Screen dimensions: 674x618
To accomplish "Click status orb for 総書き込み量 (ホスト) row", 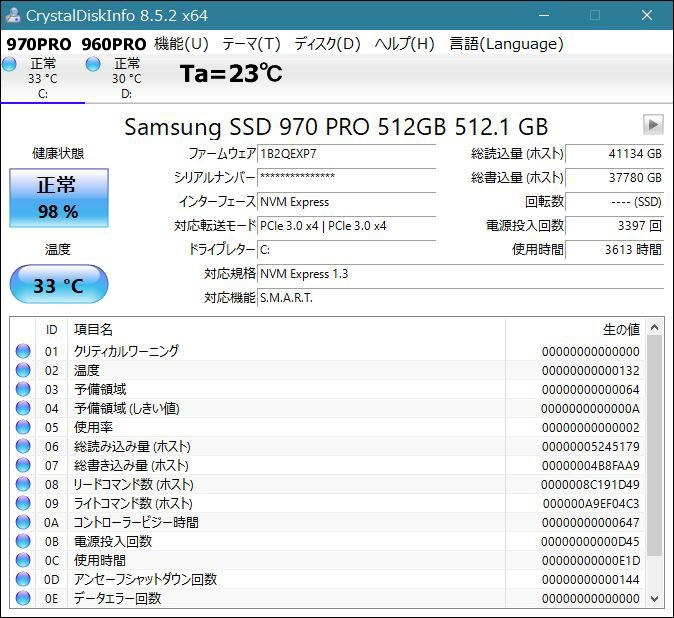I will [23, 465].
